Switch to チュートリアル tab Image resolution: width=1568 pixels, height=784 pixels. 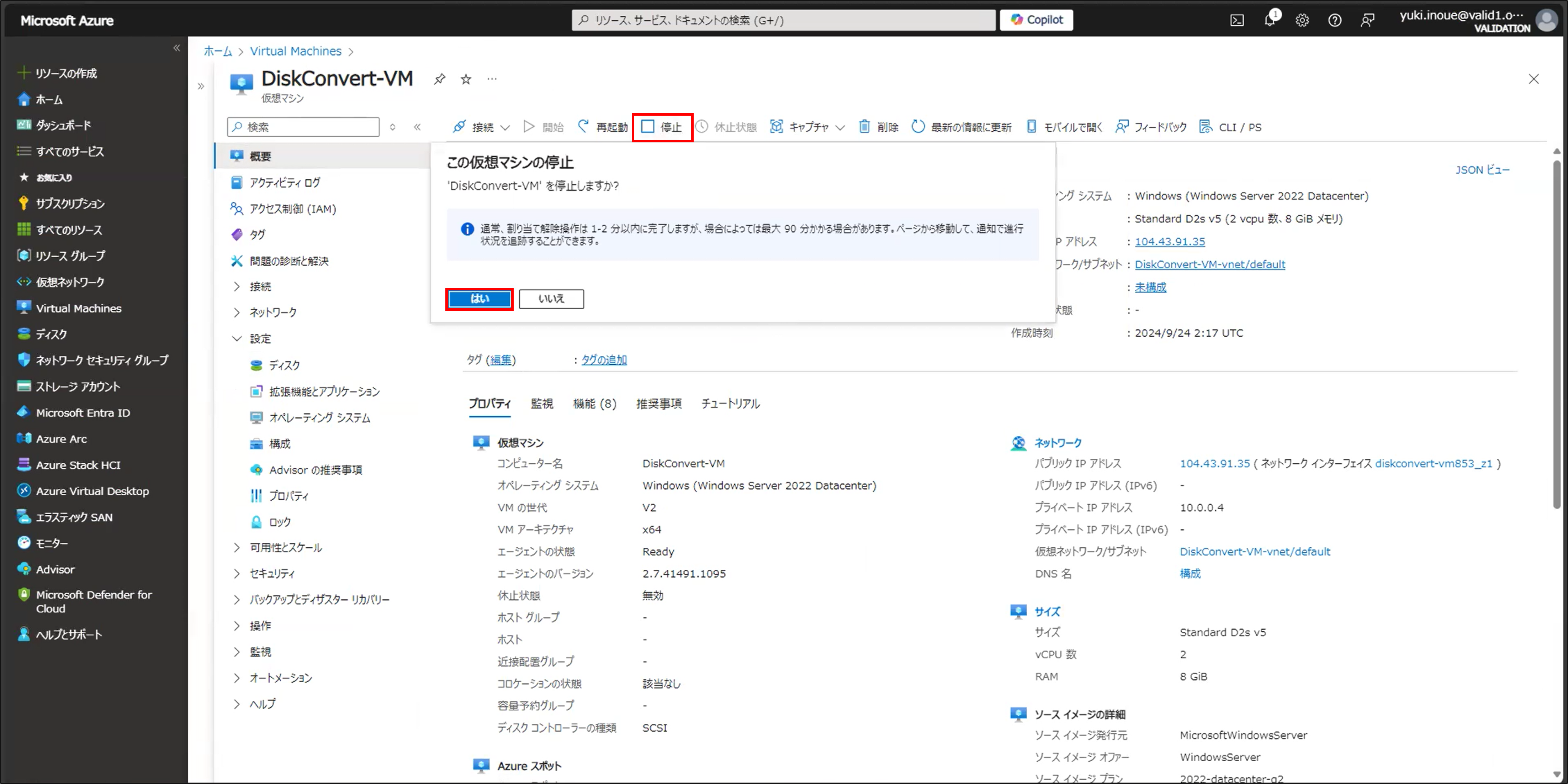click(x=730, y=403)
